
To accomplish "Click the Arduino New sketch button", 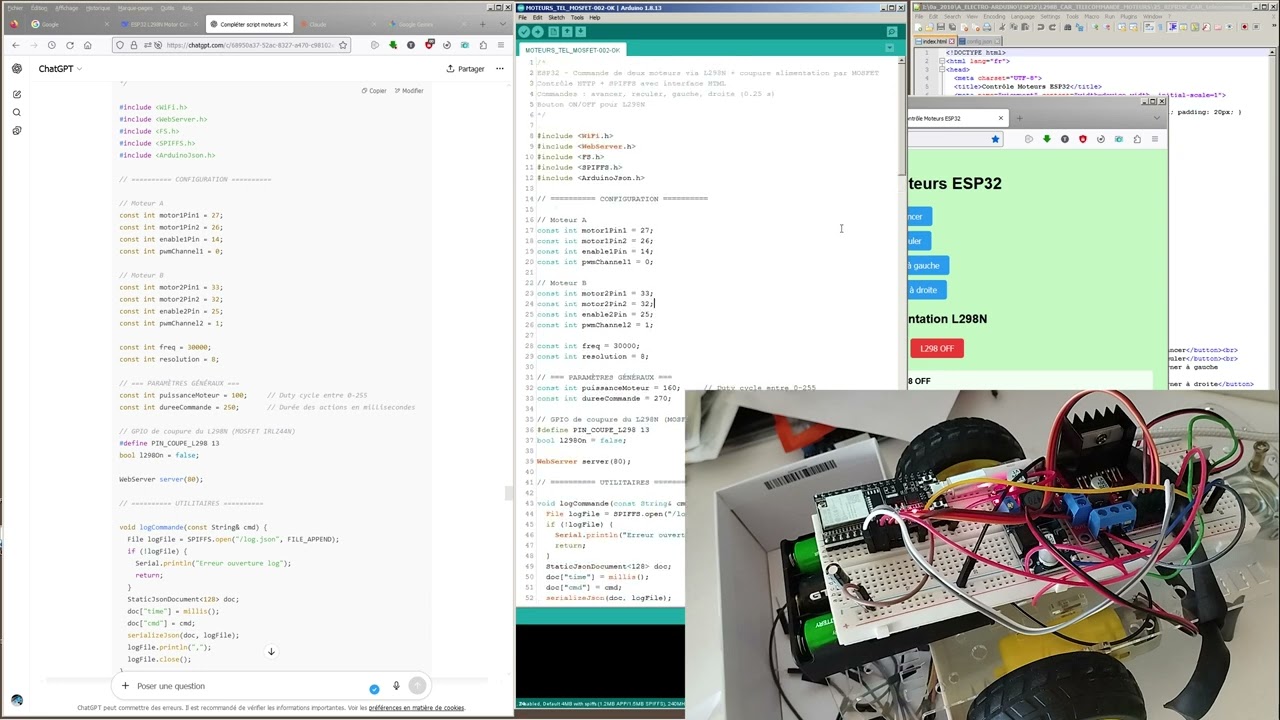I will point(553,32).
